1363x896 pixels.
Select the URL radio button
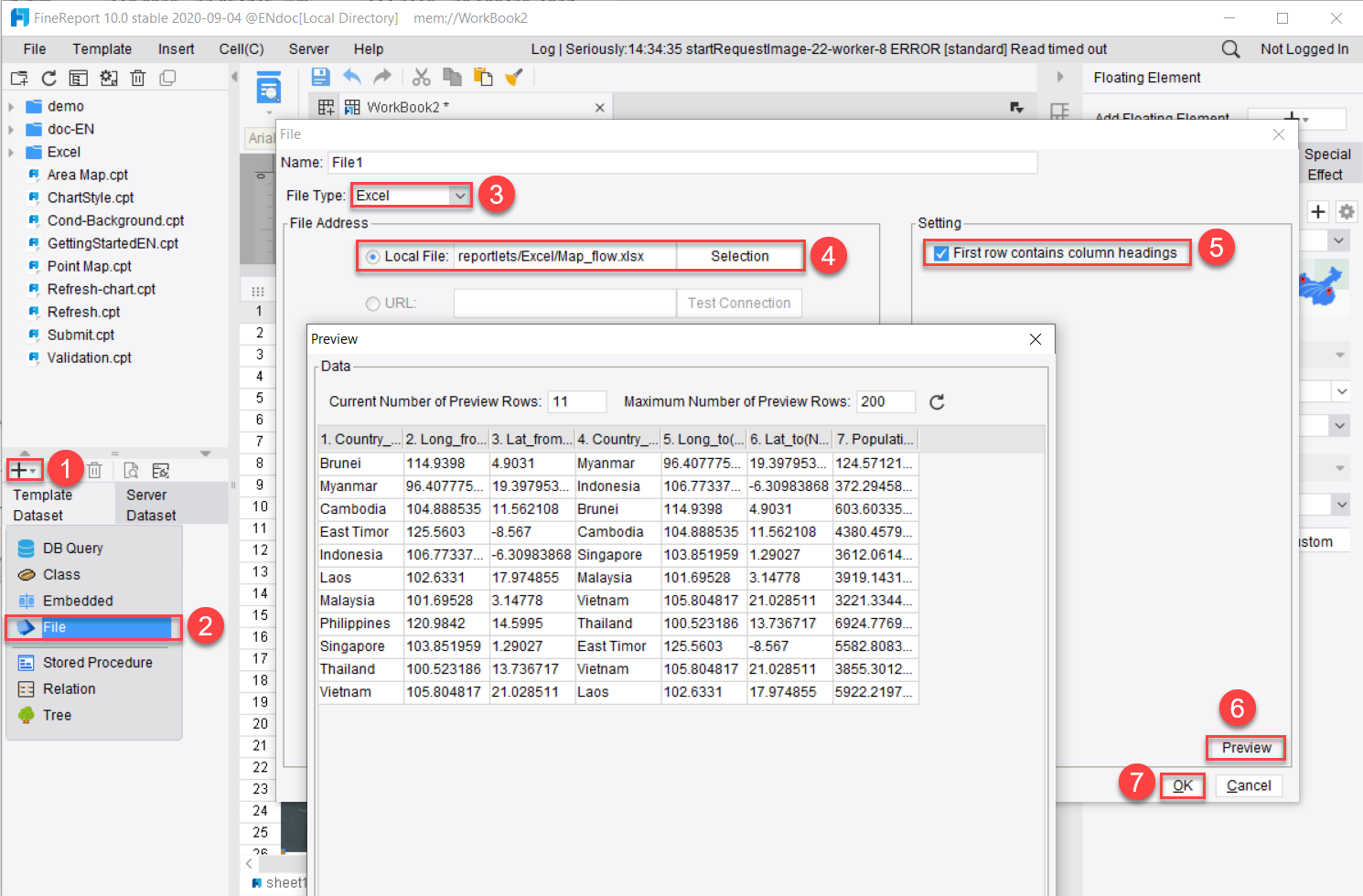pyautogui.click(x=372, y=303)
